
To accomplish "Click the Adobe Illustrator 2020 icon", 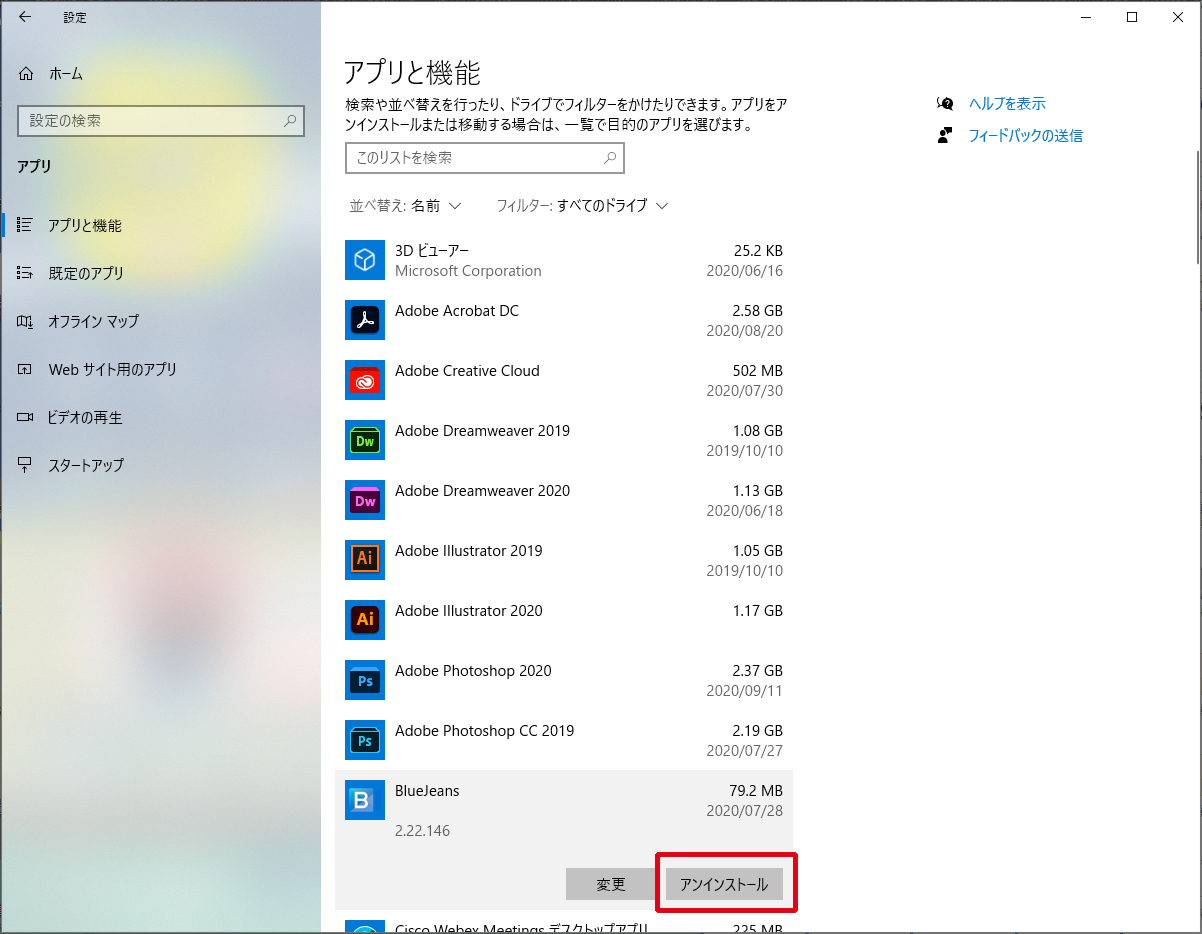I will click(365, 620).
